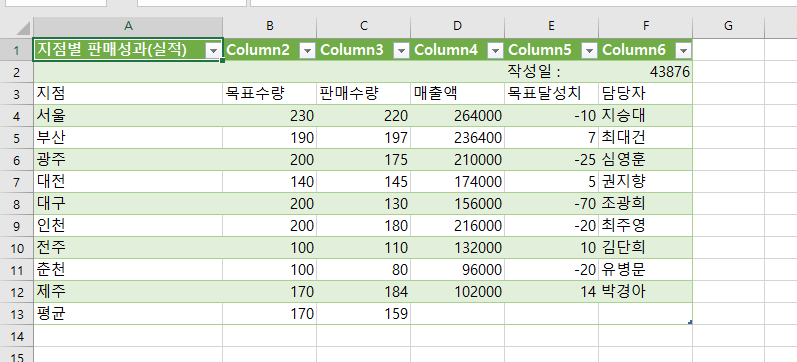Open filter dropdown for 지점별 판매성과(실적) header
The width and height of the screenshot is (797, 362).
[213, 50]
